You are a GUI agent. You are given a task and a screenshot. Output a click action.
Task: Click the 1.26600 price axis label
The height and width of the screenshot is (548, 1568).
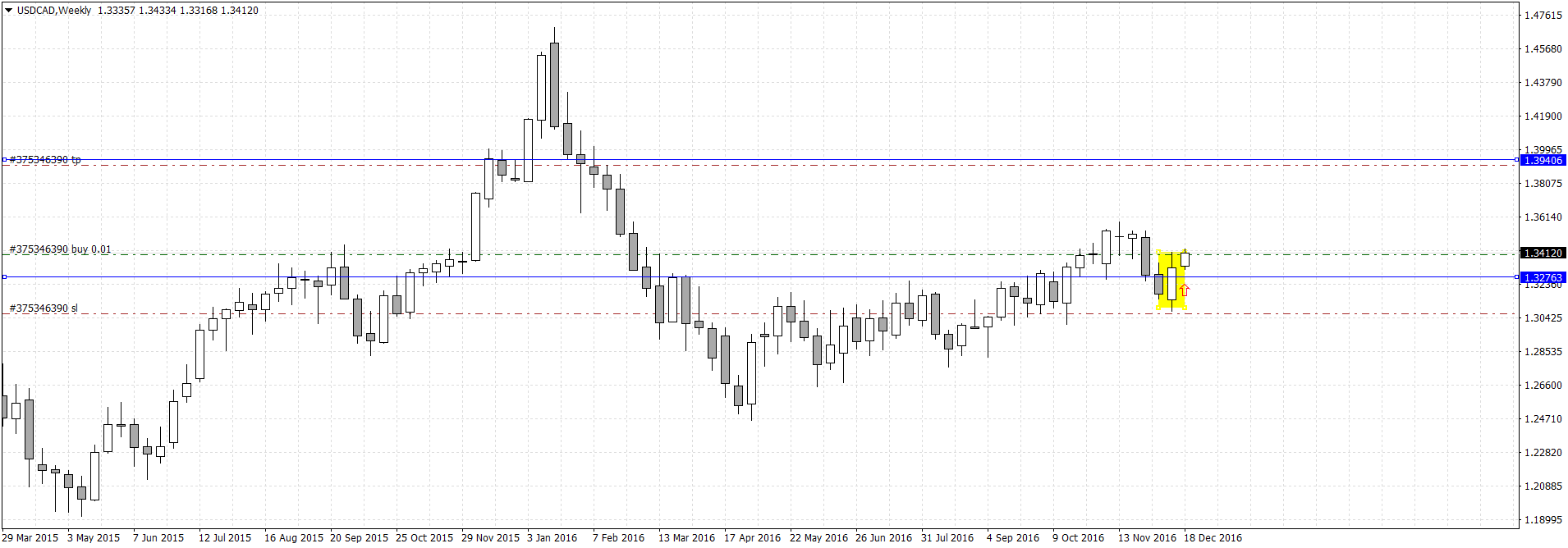[1543, 385]
